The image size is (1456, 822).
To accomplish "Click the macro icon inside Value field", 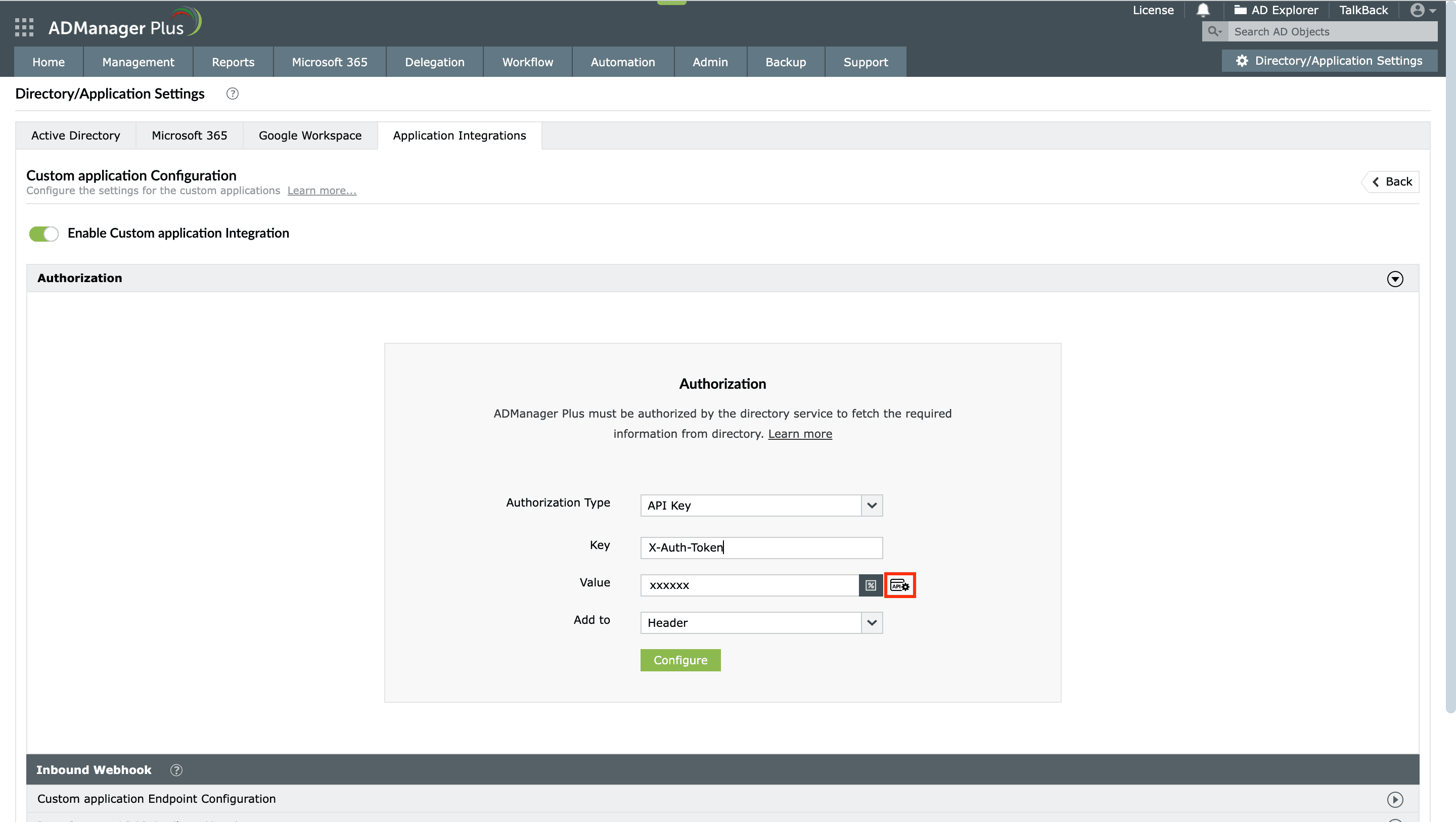I will [871, 585].
